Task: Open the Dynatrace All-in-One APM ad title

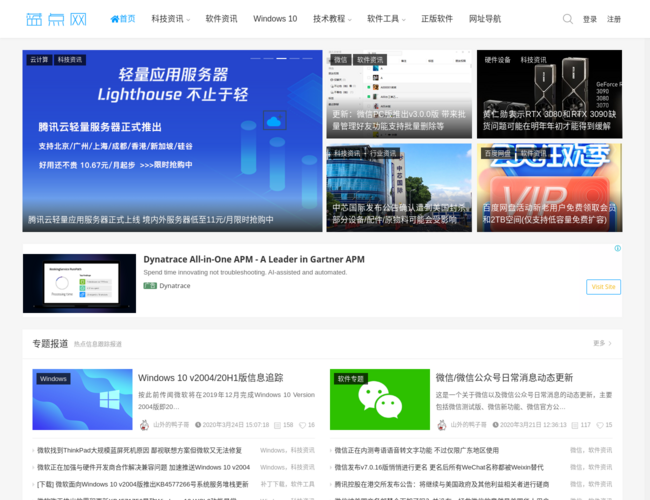Action: coord(254,260)
